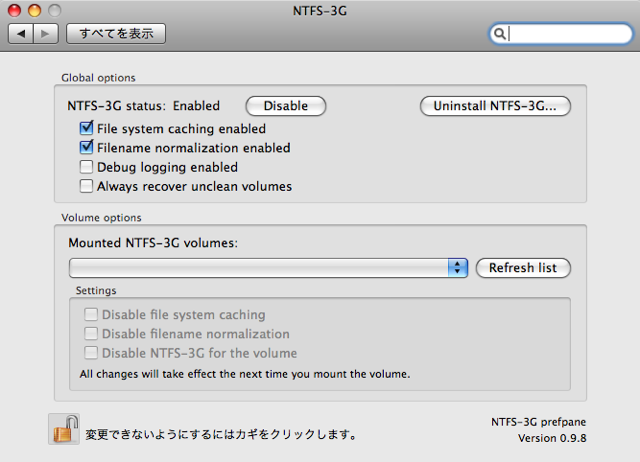Minimize the window with yellow button
The image size is (640, 462).
tap(34, 11)
